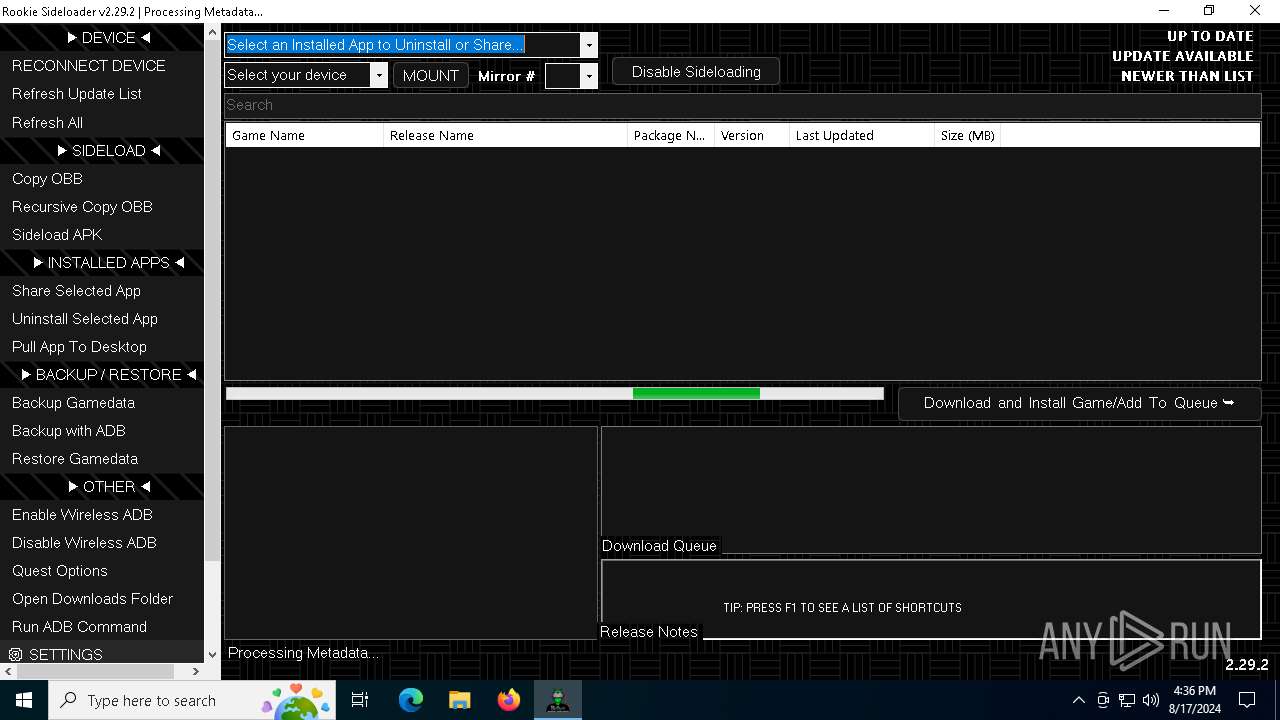Open volume control tray icon
The width and height of the screenshot is (1280, 720).
[1151, 700]
